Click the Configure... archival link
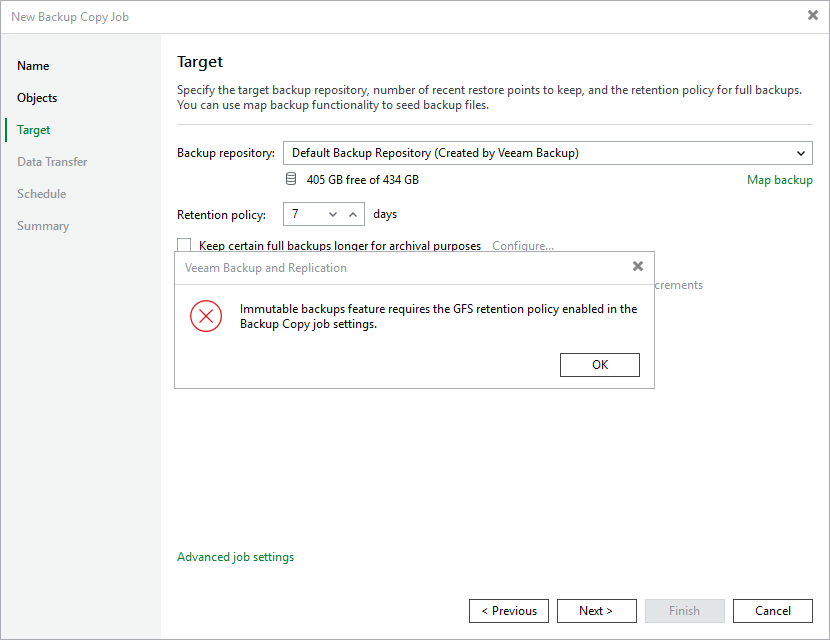Image resolution: width=830 pixels, height=640 pixels. point(523,246)
